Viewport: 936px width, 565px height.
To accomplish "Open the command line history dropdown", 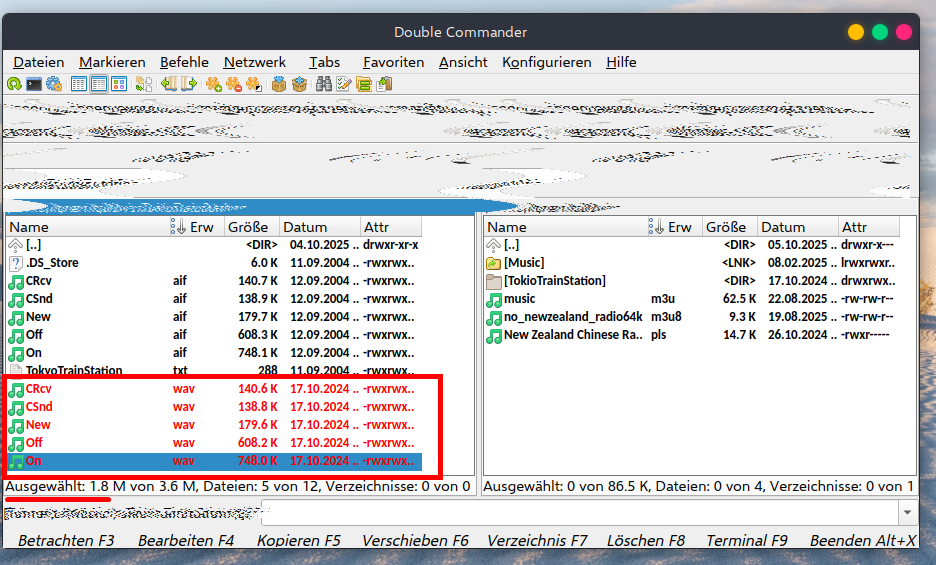I will click(905, 513).
